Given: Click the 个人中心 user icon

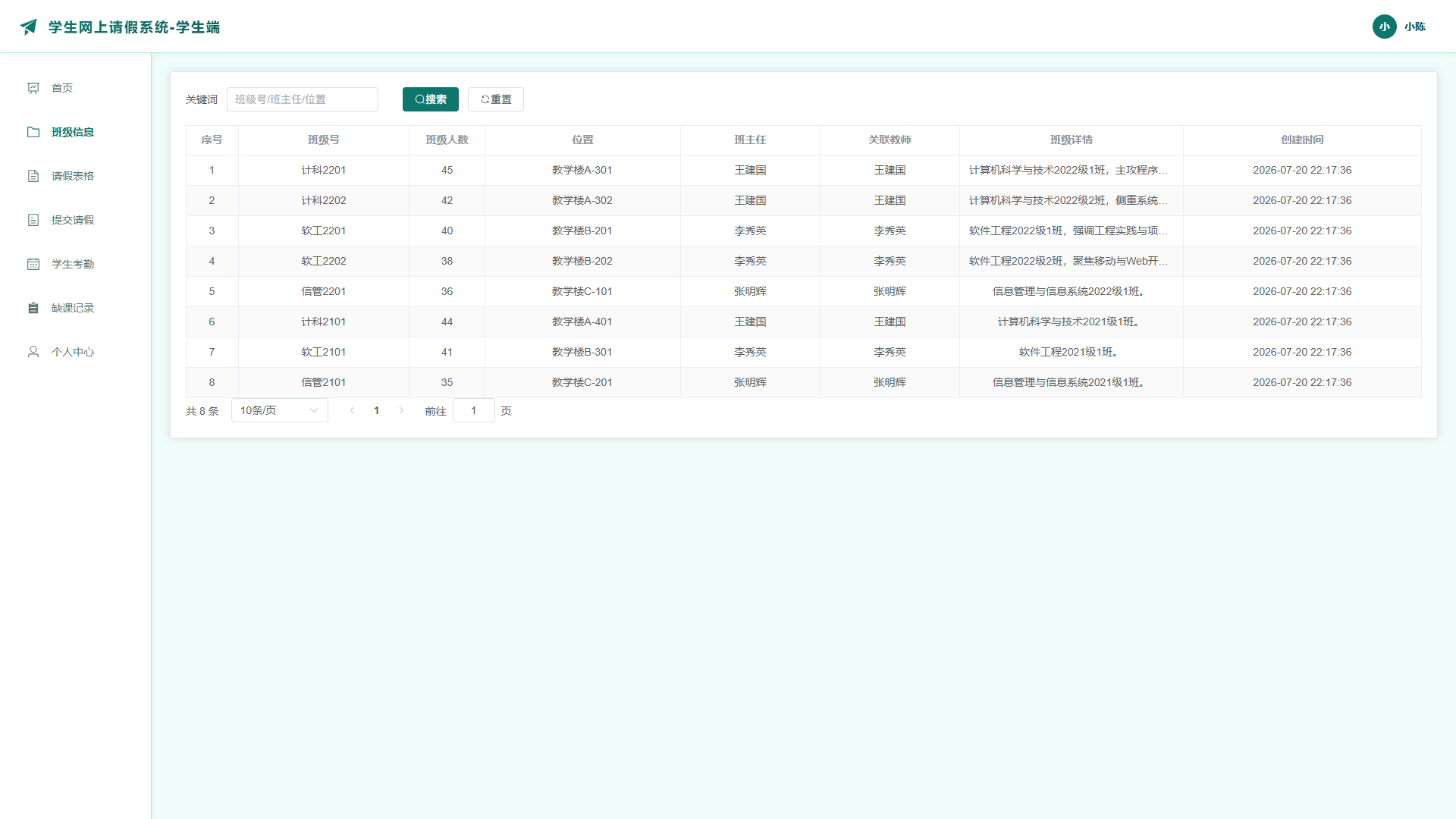Looking at the screenshot, I should tap(33, 352).
